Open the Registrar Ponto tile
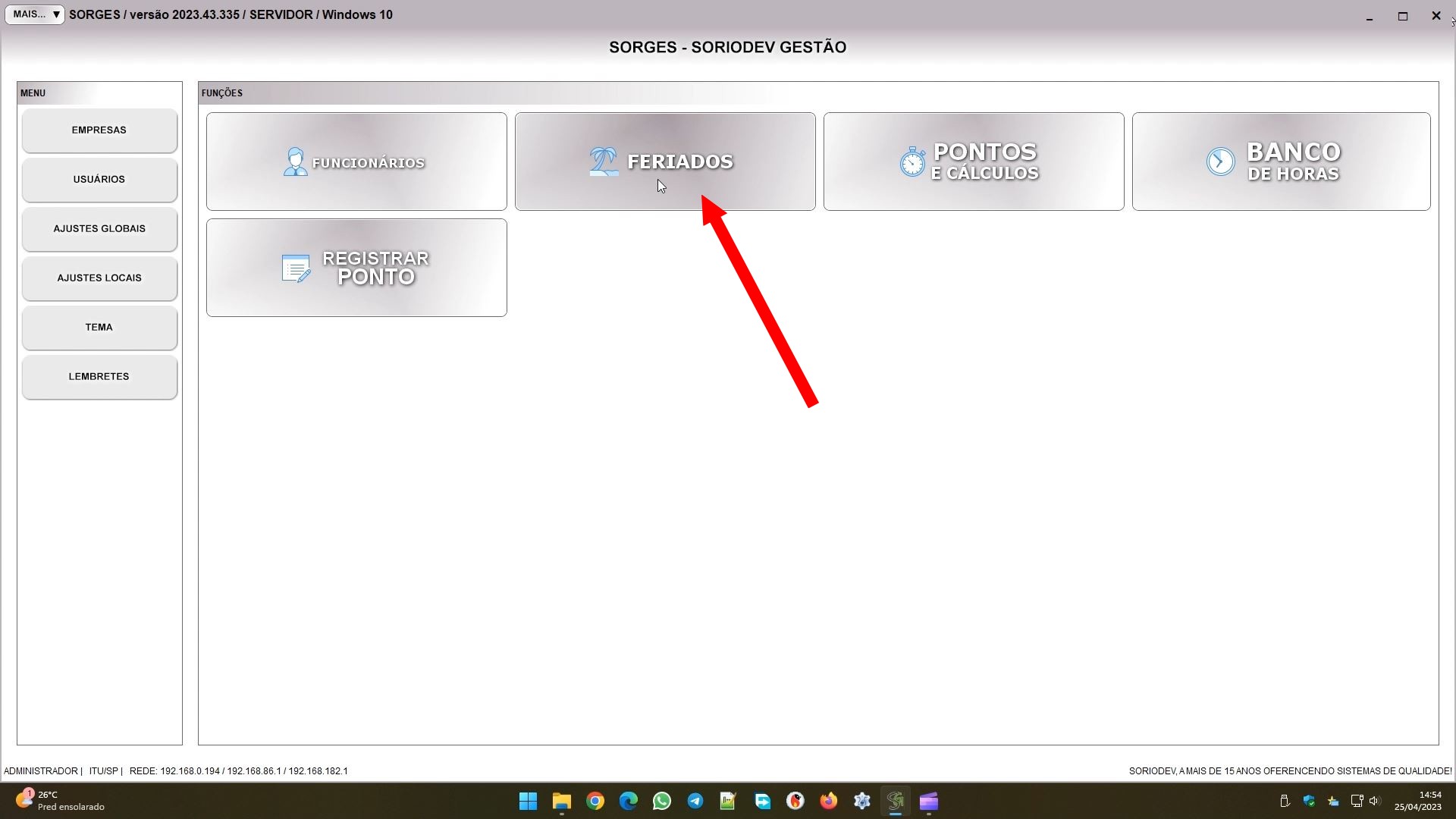The width and height of the screenshot is (1456, 819). (356, 268)
